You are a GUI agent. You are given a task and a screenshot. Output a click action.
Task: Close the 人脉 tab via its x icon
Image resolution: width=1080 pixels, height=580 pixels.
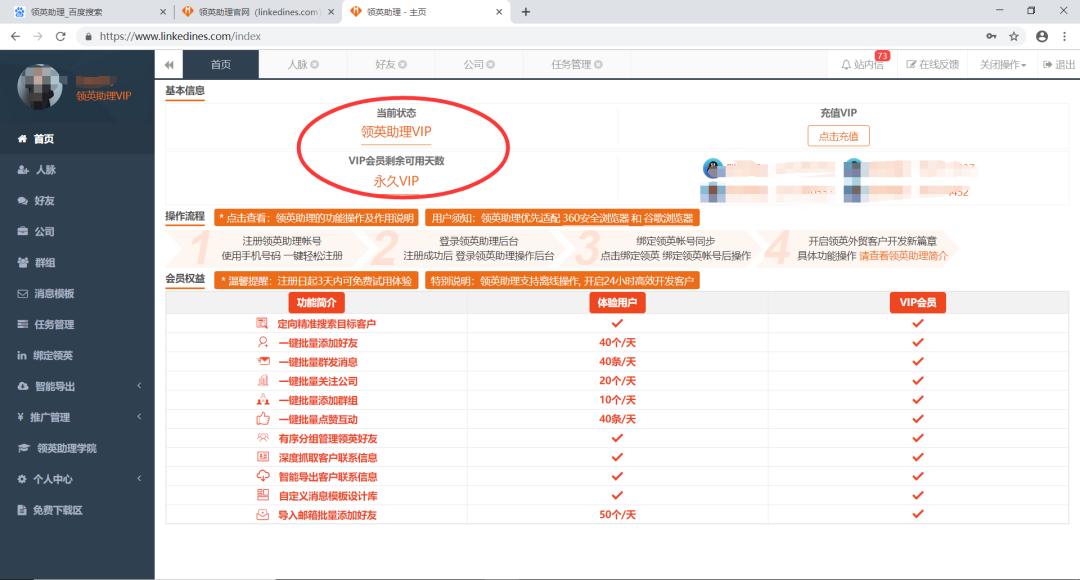(315, 65)
